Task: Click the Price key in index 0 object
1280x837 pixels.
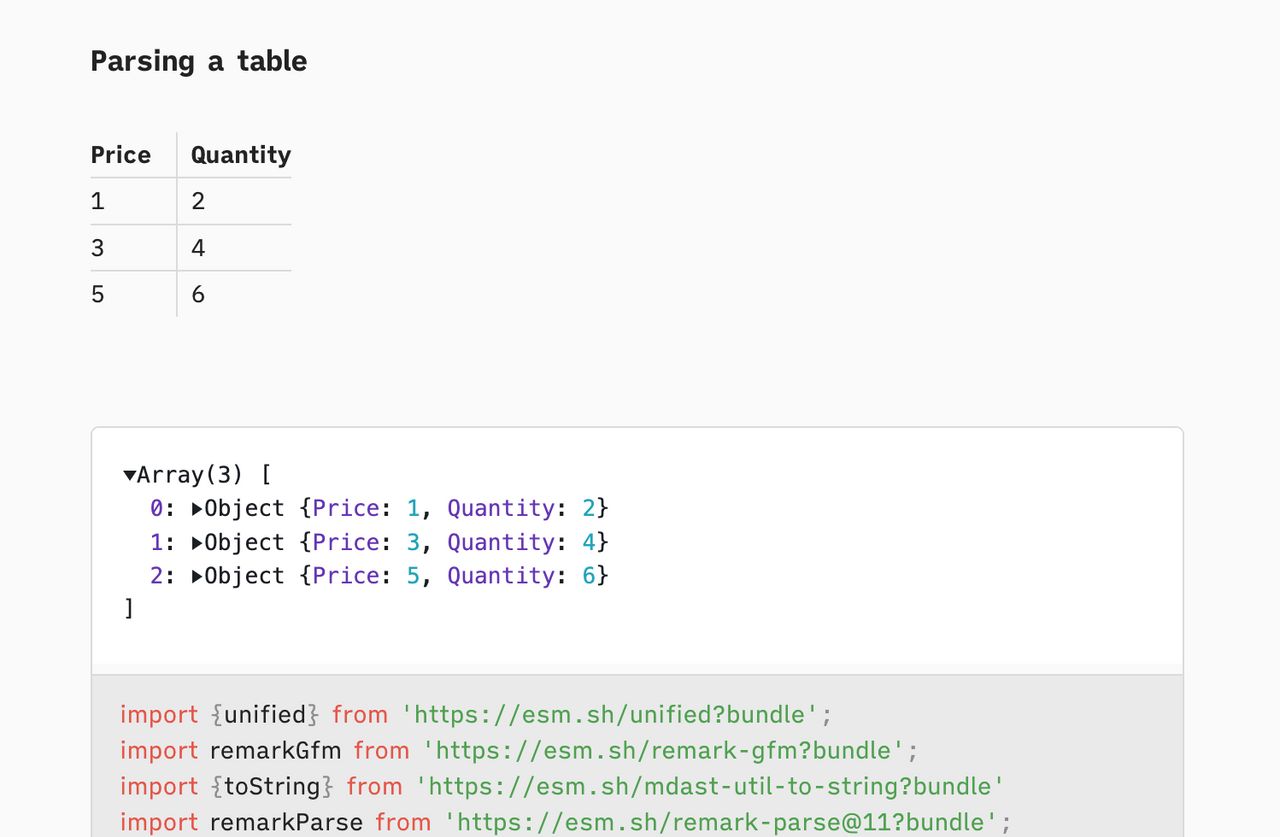Action: click(344, 508)
